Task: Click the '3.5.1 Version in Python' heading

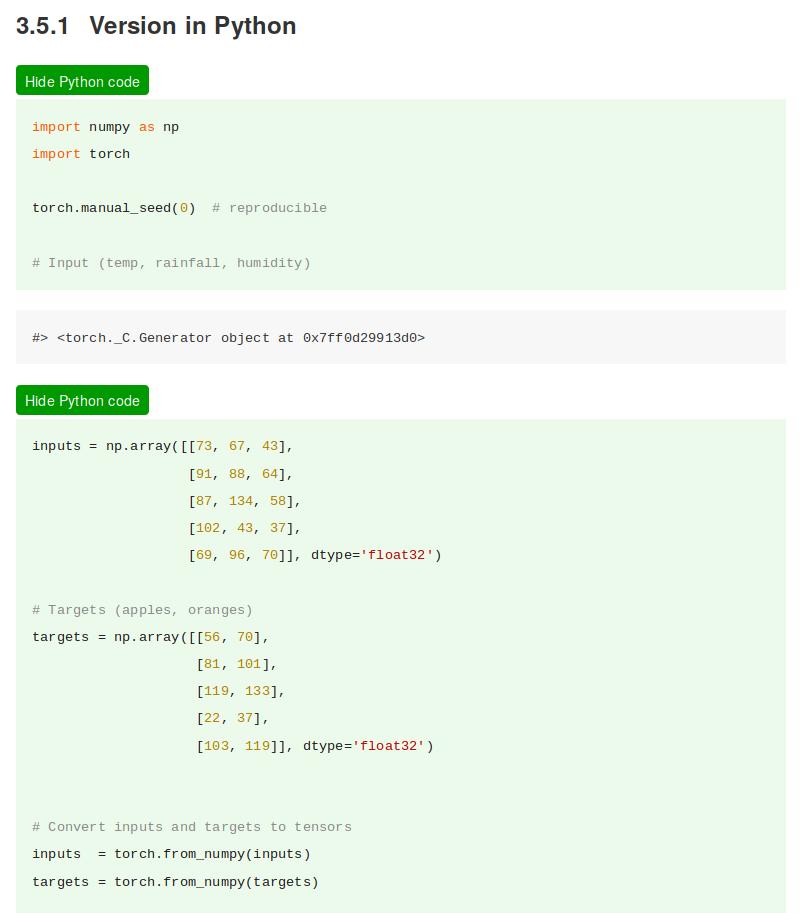Action: tap(156, 26)
